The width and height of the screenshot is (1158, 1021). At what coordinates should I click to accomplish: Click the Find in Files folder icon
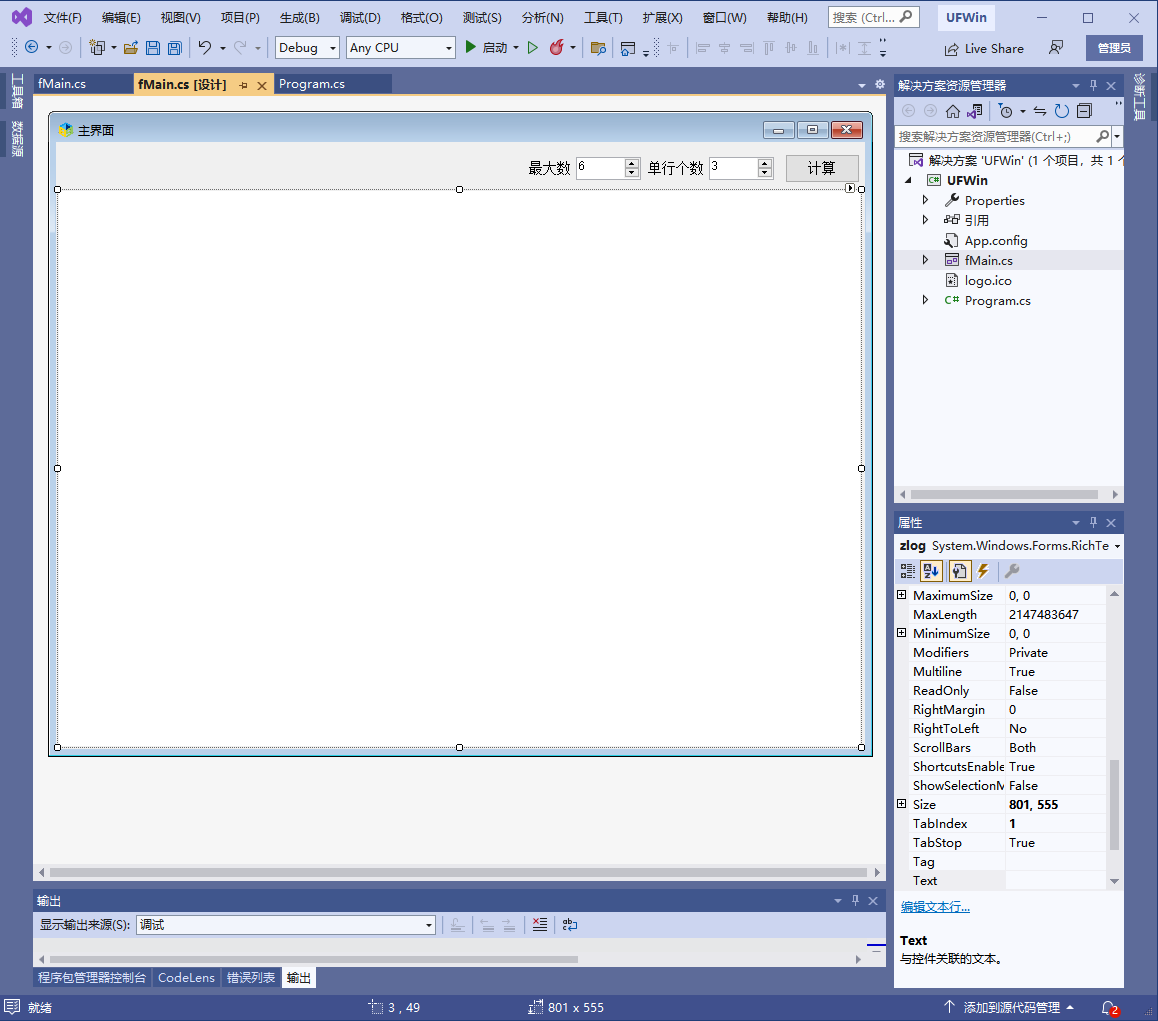[x=598, y=48]
